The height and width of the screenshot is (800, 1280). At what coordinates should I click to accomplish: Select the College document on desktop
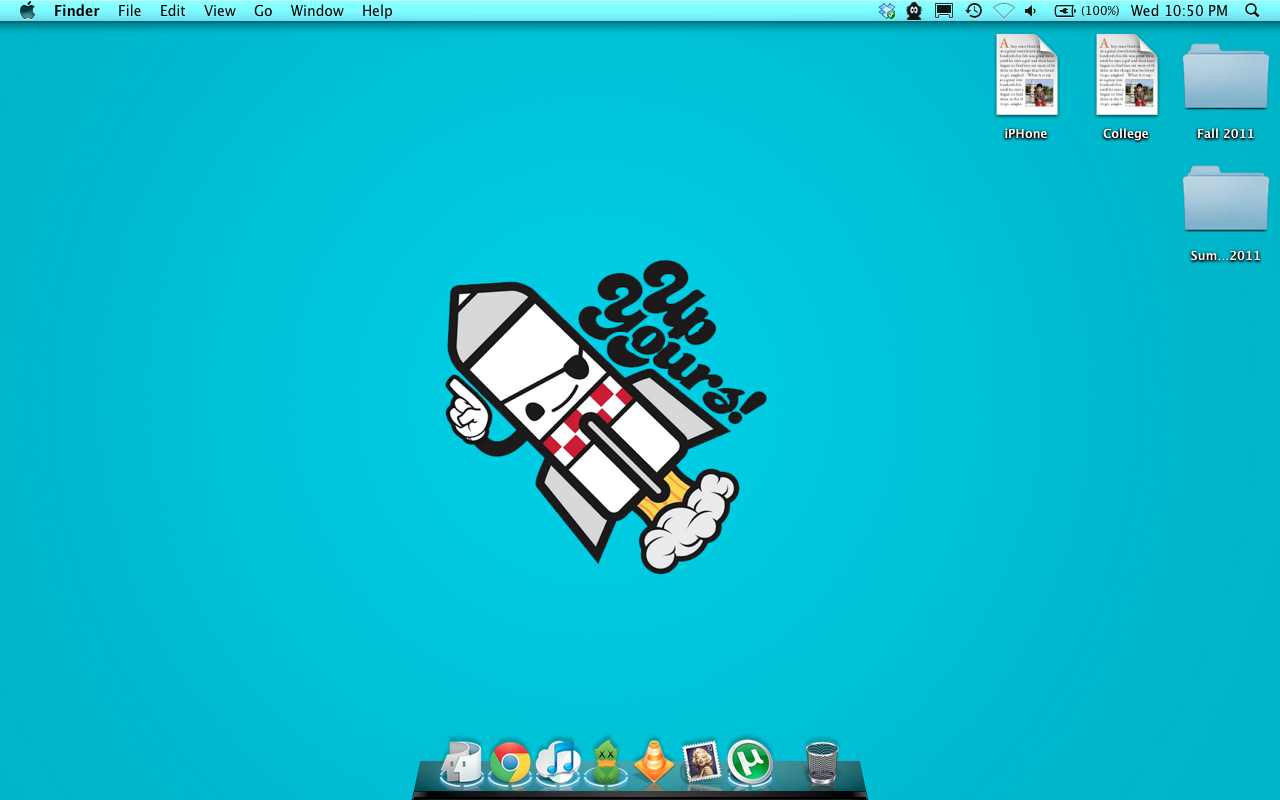[1126, 75]
